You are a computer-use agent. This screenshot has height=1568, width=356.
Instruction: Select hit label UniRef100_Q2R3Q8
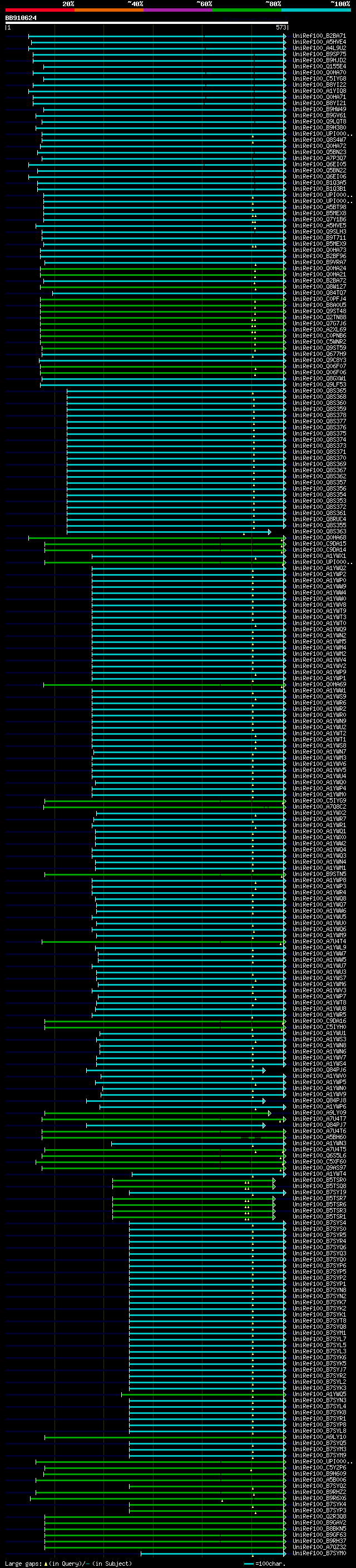319,1516
